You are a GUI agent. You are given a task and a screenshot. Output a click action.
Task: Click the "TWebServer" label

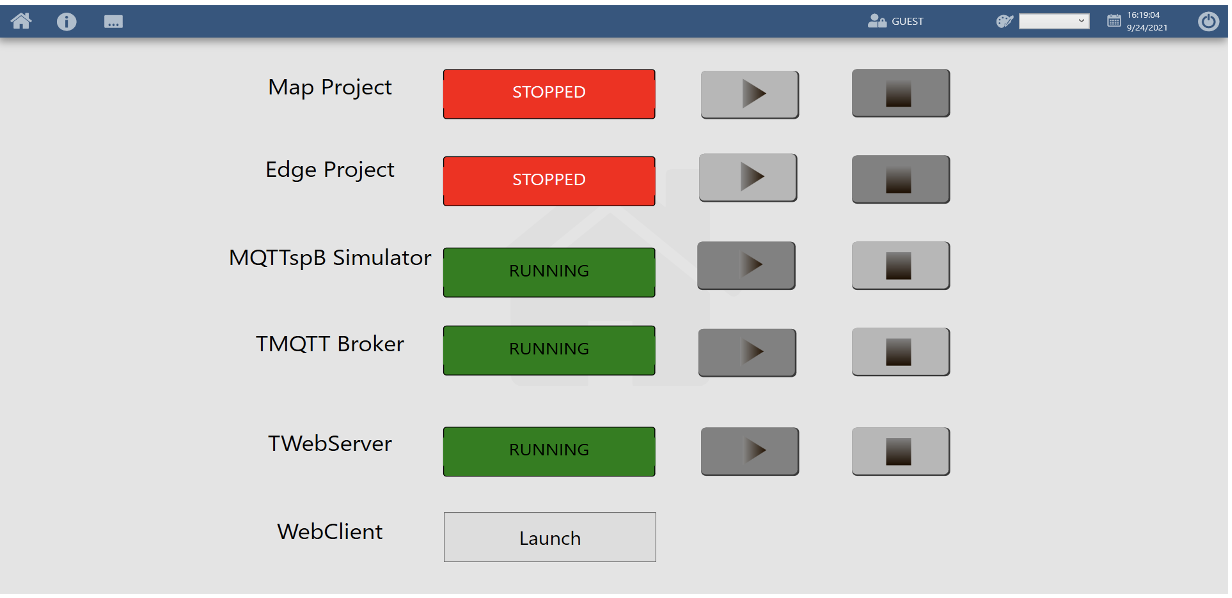coord(330,444)
